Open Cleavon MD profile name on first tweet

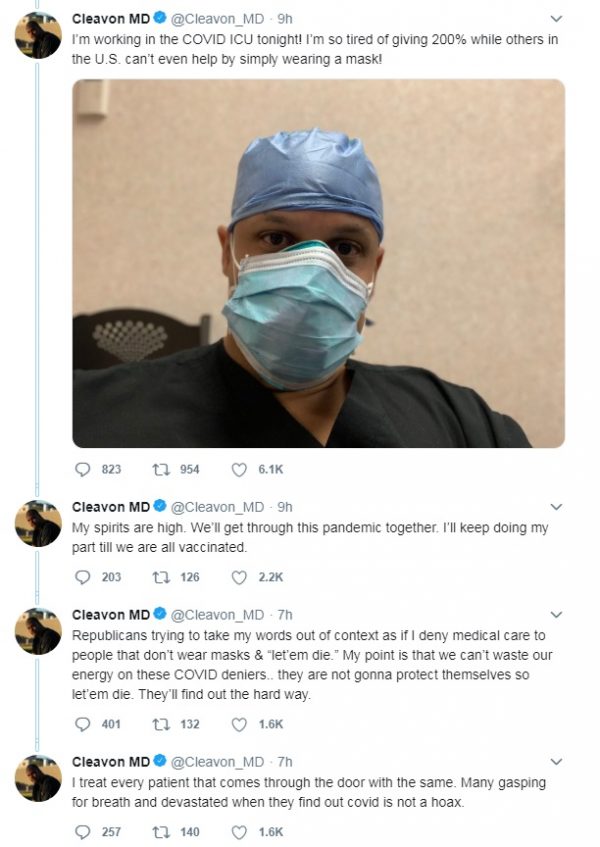(x=110, y=18)
